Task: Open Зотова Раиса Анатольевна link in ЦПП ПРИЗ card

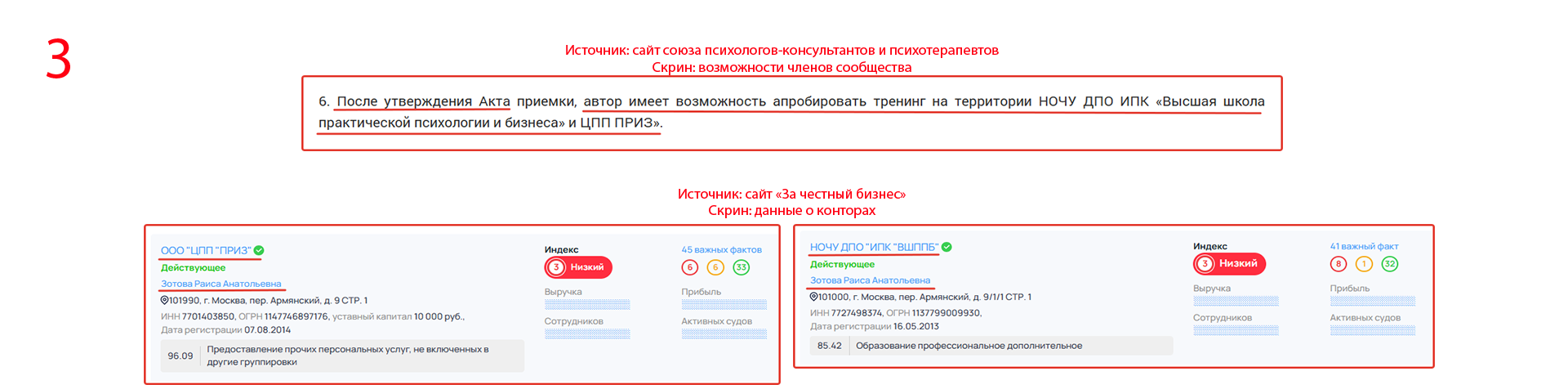Action: click(220, 284)
